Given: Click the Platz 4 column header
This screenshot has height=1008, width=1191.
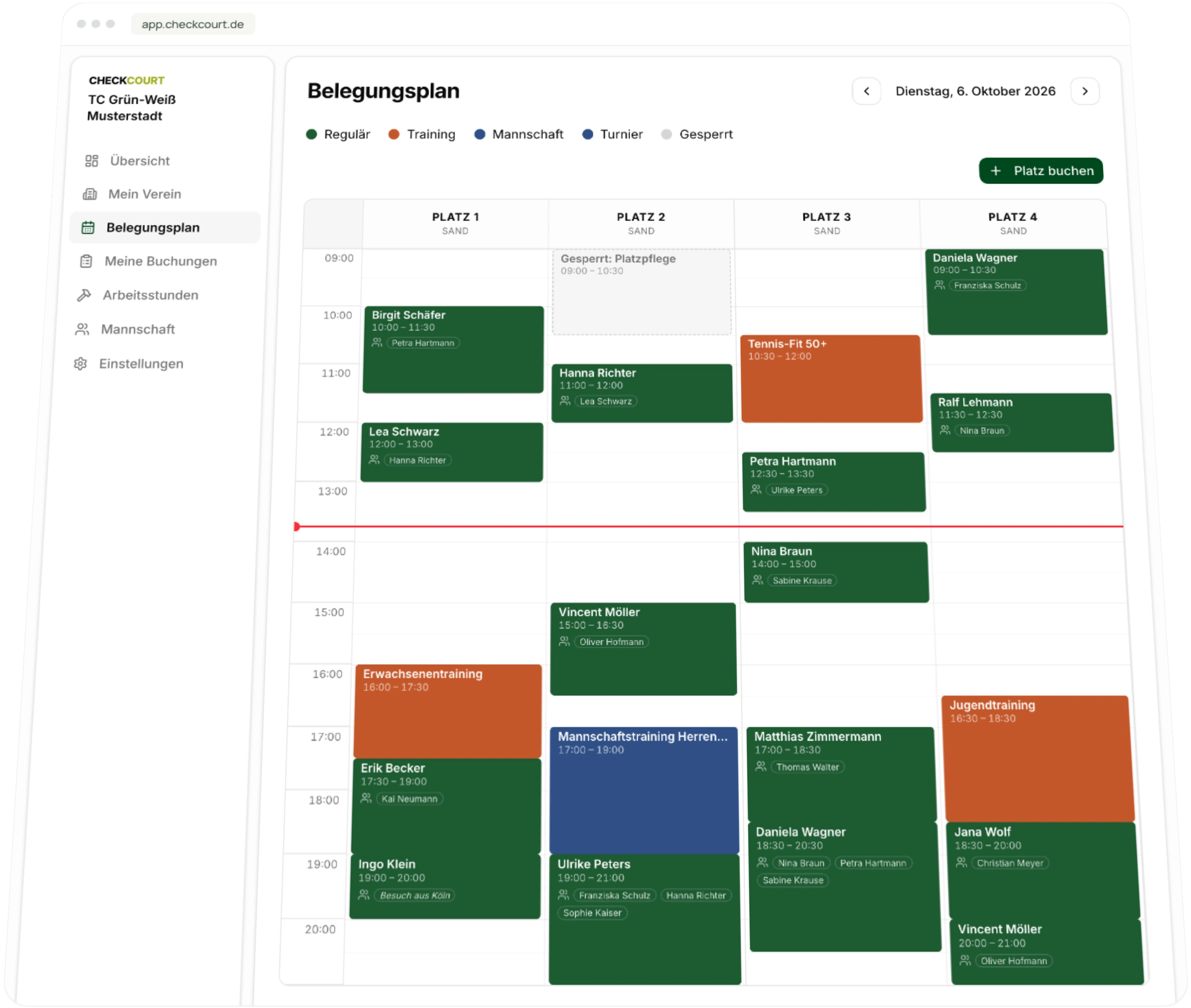Looking at the screenshot, I should (x=1013, y=223).
